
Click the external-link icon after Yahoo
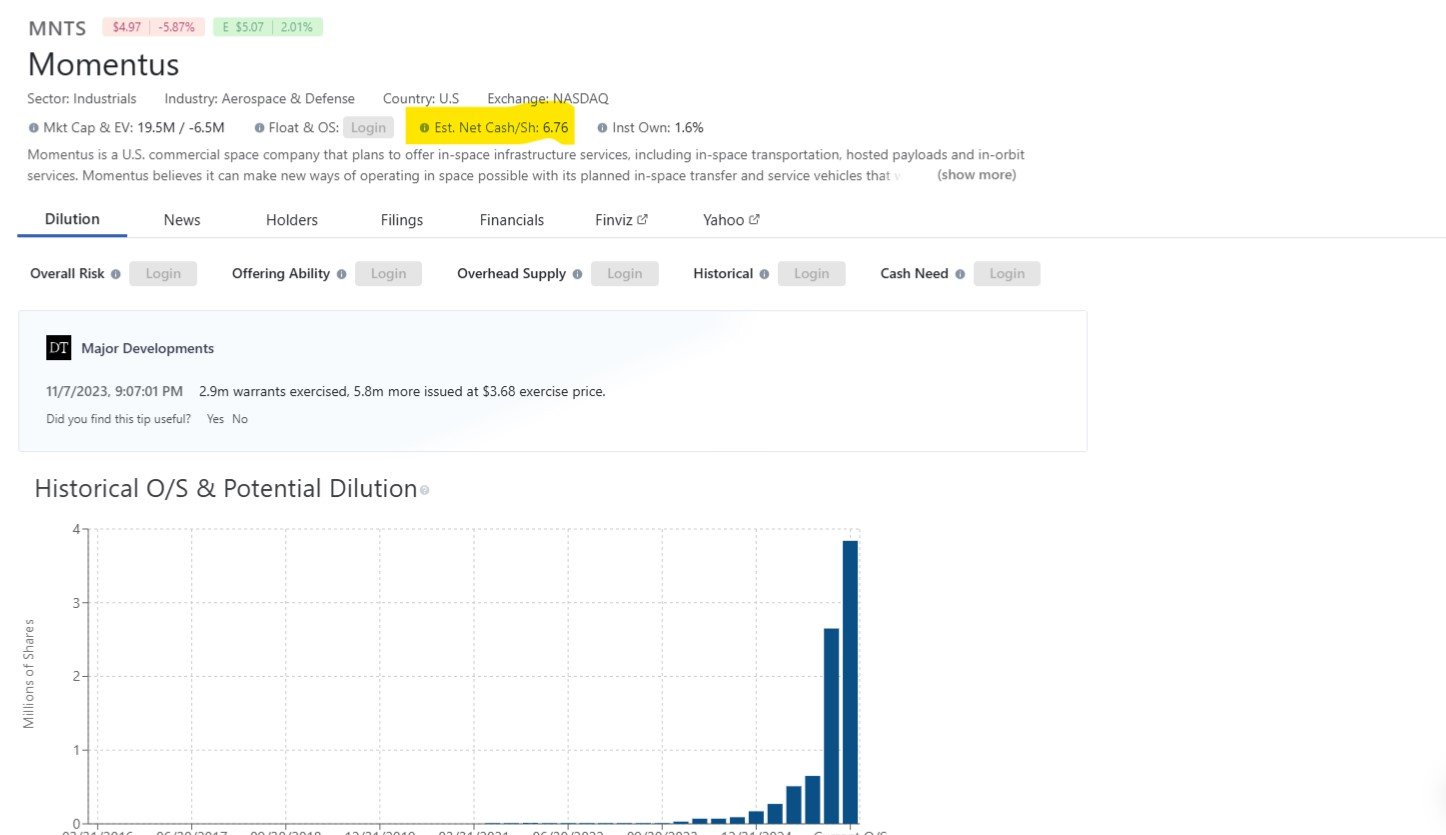tap(754, 219)
